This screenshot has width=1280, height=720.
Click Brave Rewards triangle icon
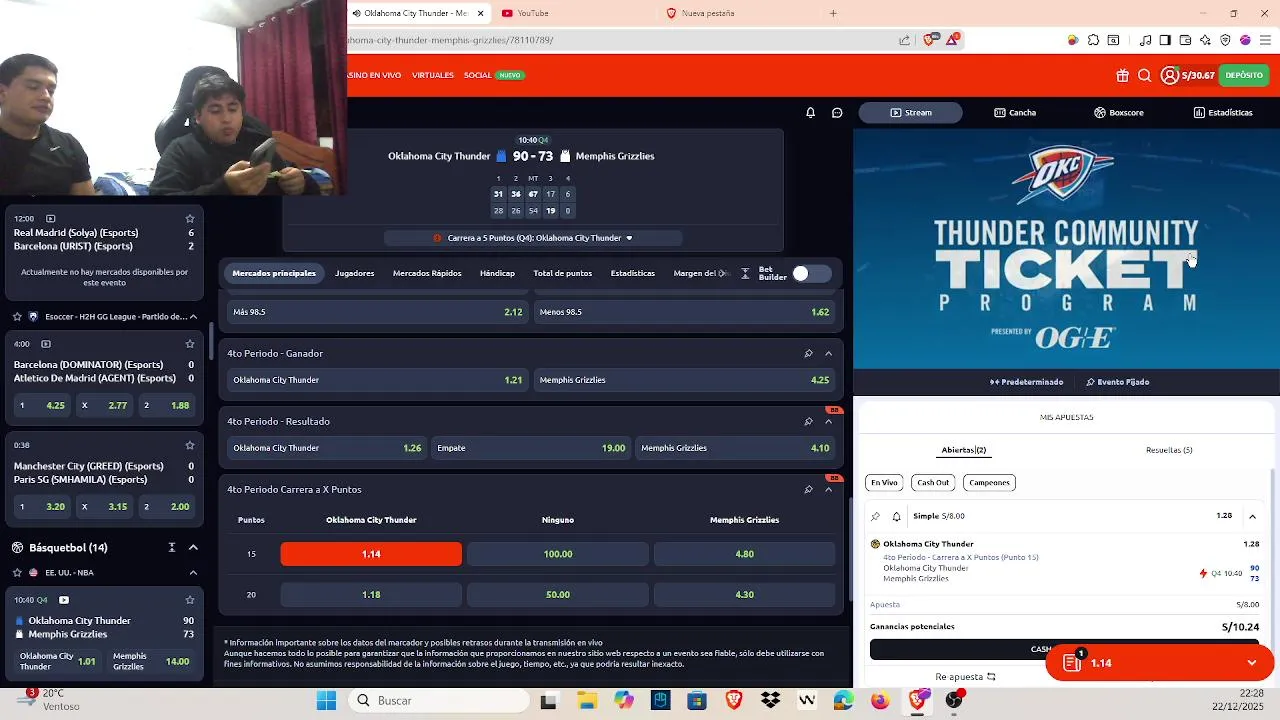pos(951,40)
